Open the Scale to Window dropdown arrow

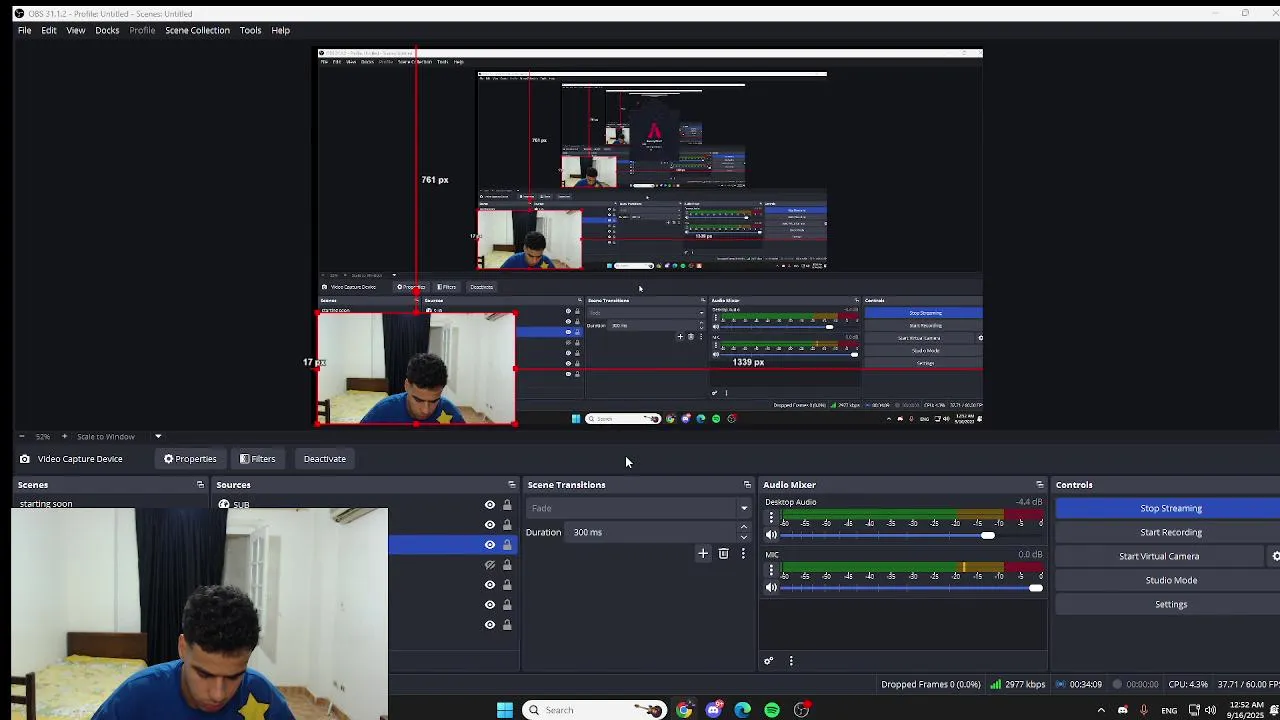(x=157, y=437)
